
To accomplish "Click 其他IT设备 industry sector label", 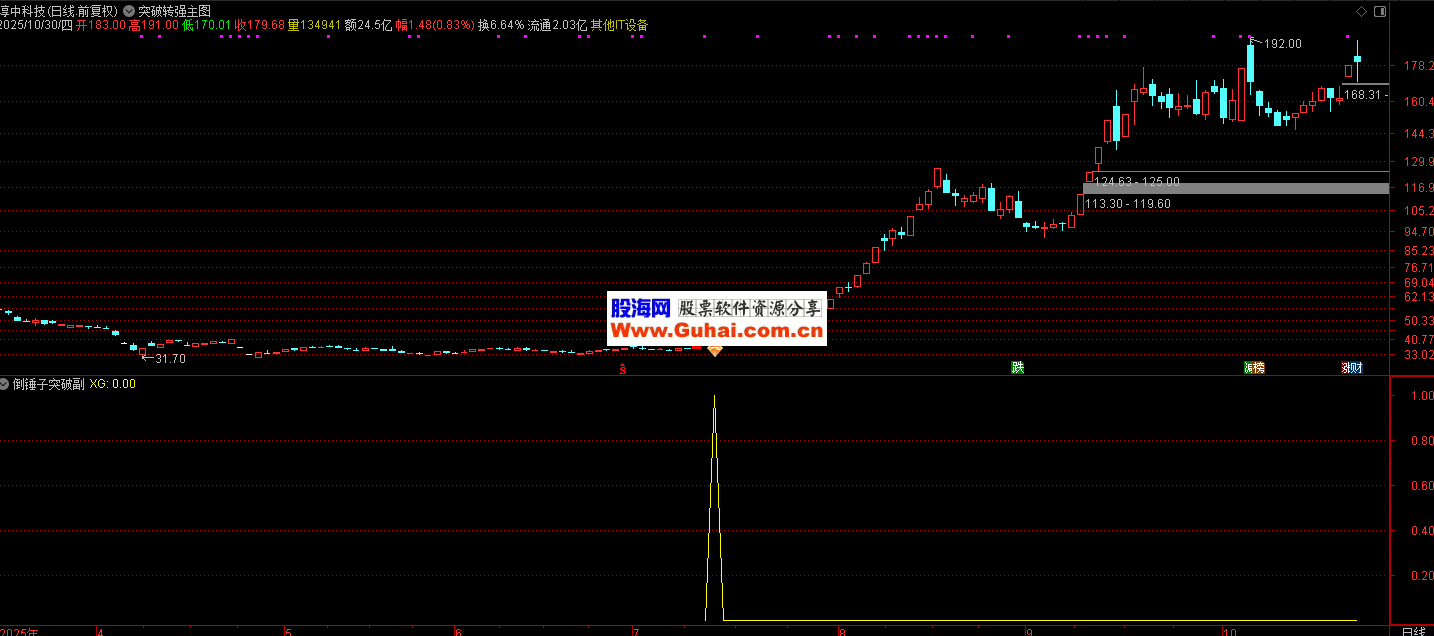I will 618,25.
